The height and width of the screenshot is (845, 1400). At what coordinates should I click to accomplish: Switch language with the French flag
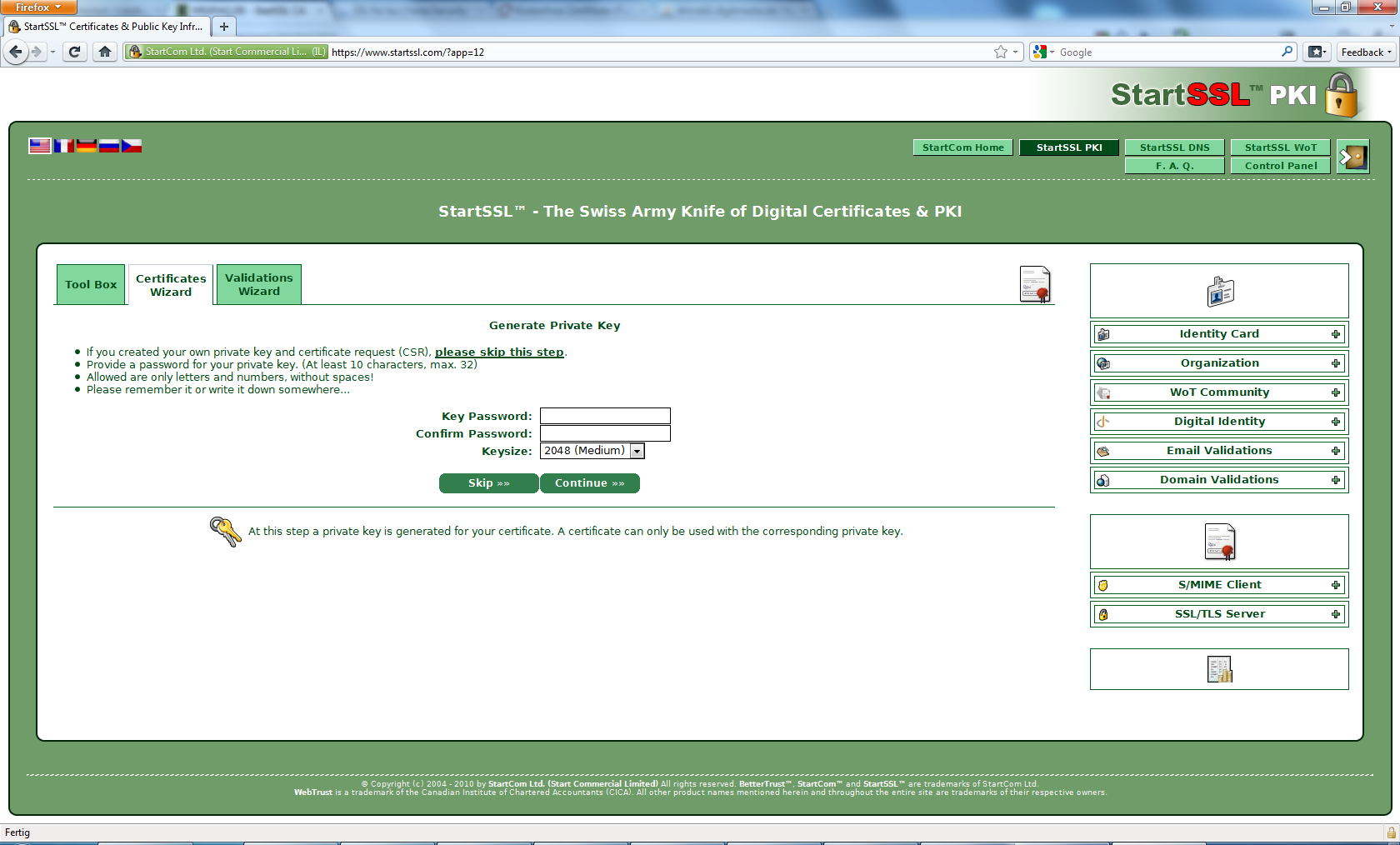coord(64,146)
